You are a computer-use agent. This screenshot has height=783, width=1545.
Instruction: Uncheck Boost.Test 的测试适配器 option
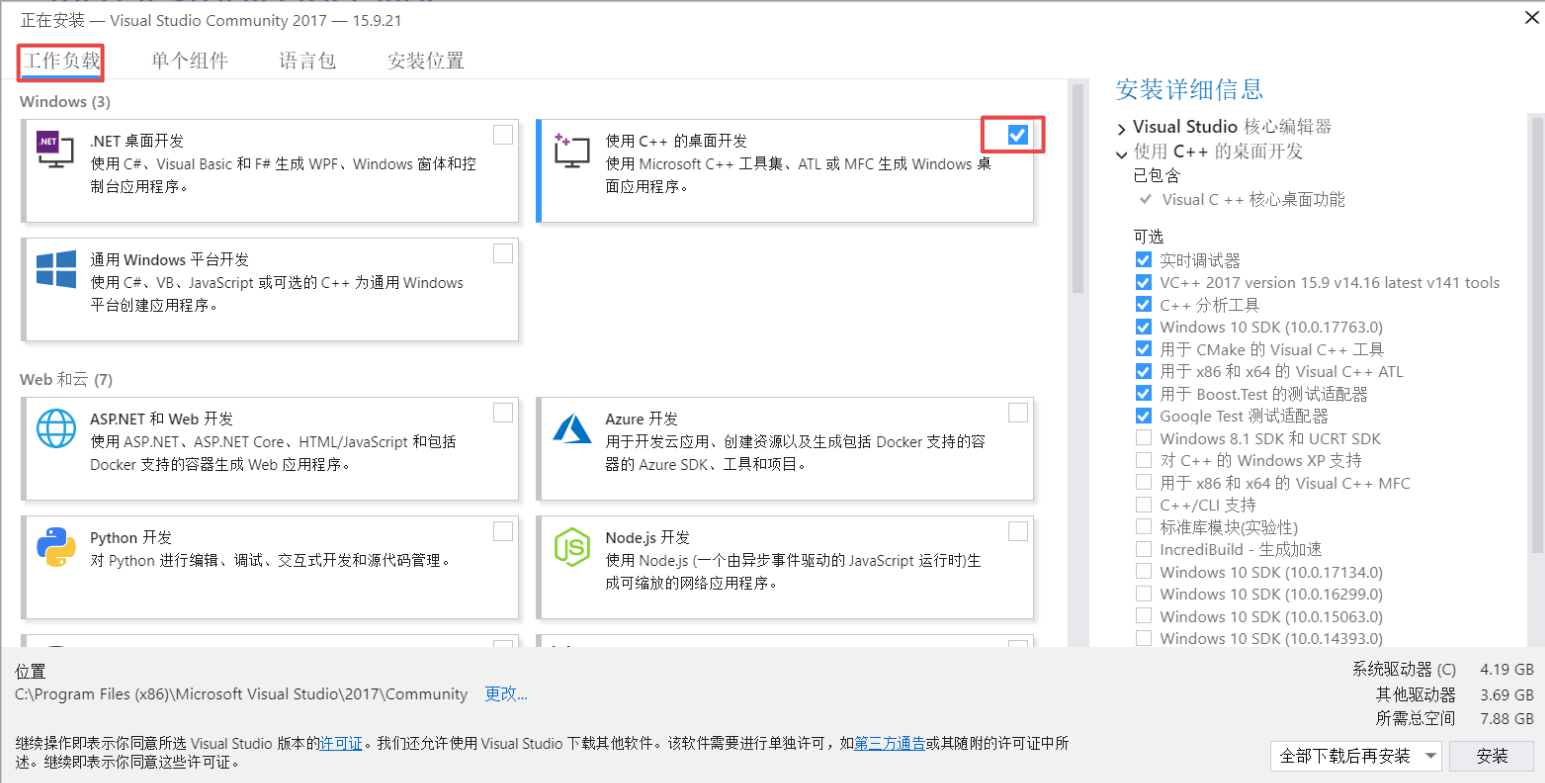pyautogui.click(x=1143, y=393)
